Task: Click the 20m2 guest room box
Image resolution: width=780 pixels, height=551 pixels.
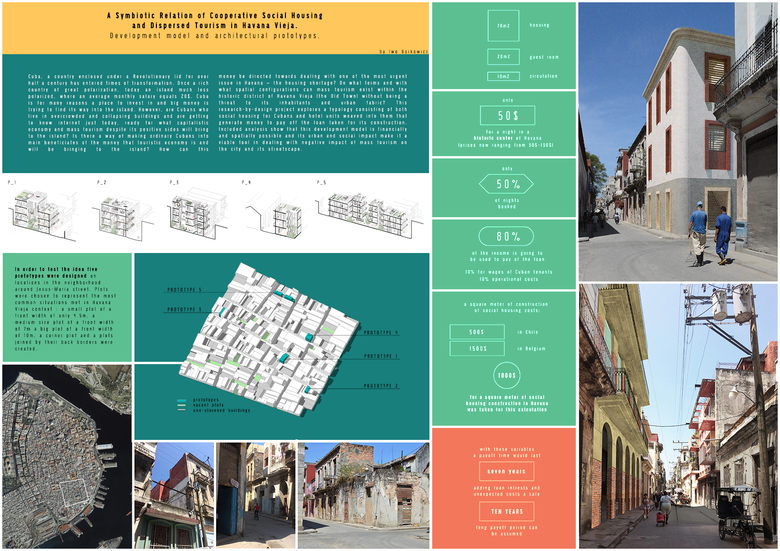Action: pyautogui.click(x=503, y=58)
